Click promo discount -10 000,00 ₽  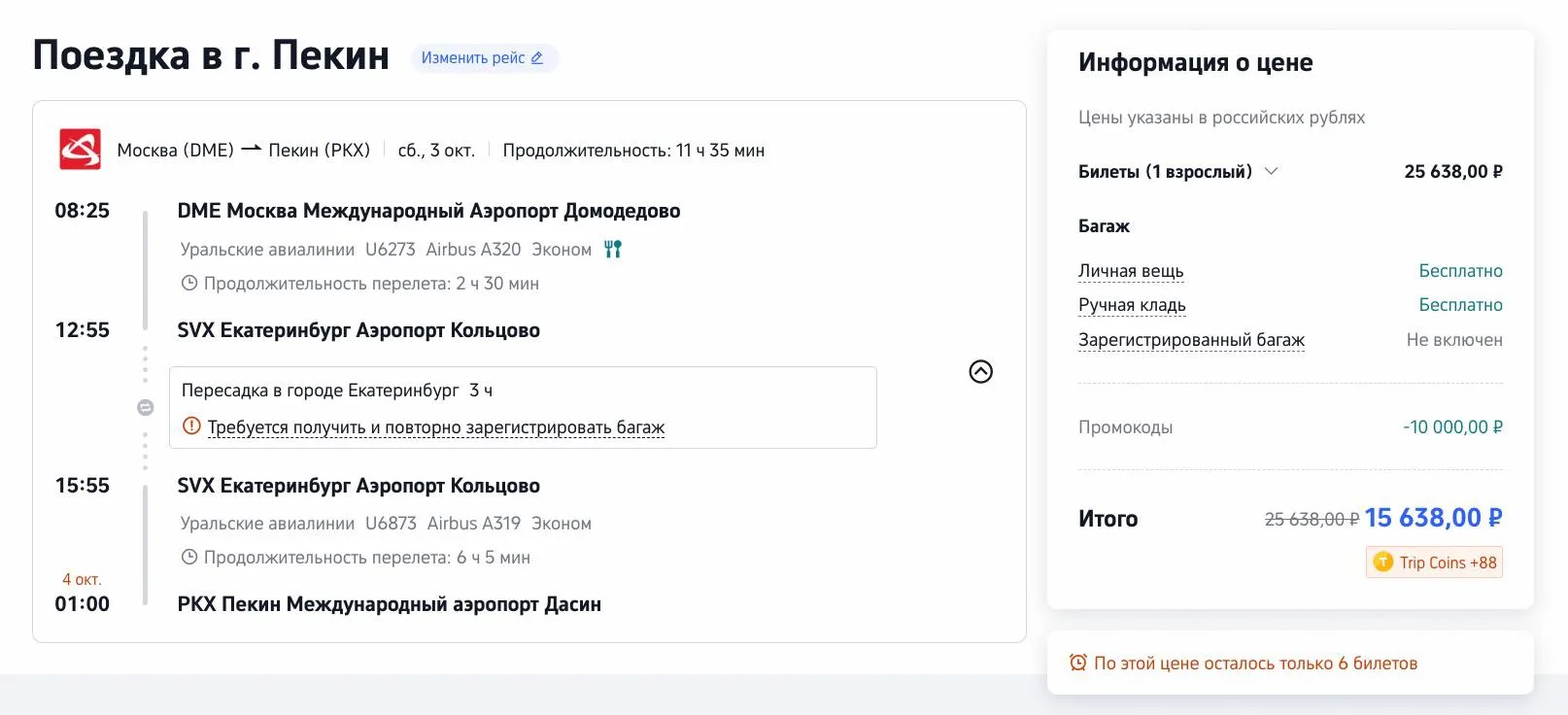pos(1452,427)
